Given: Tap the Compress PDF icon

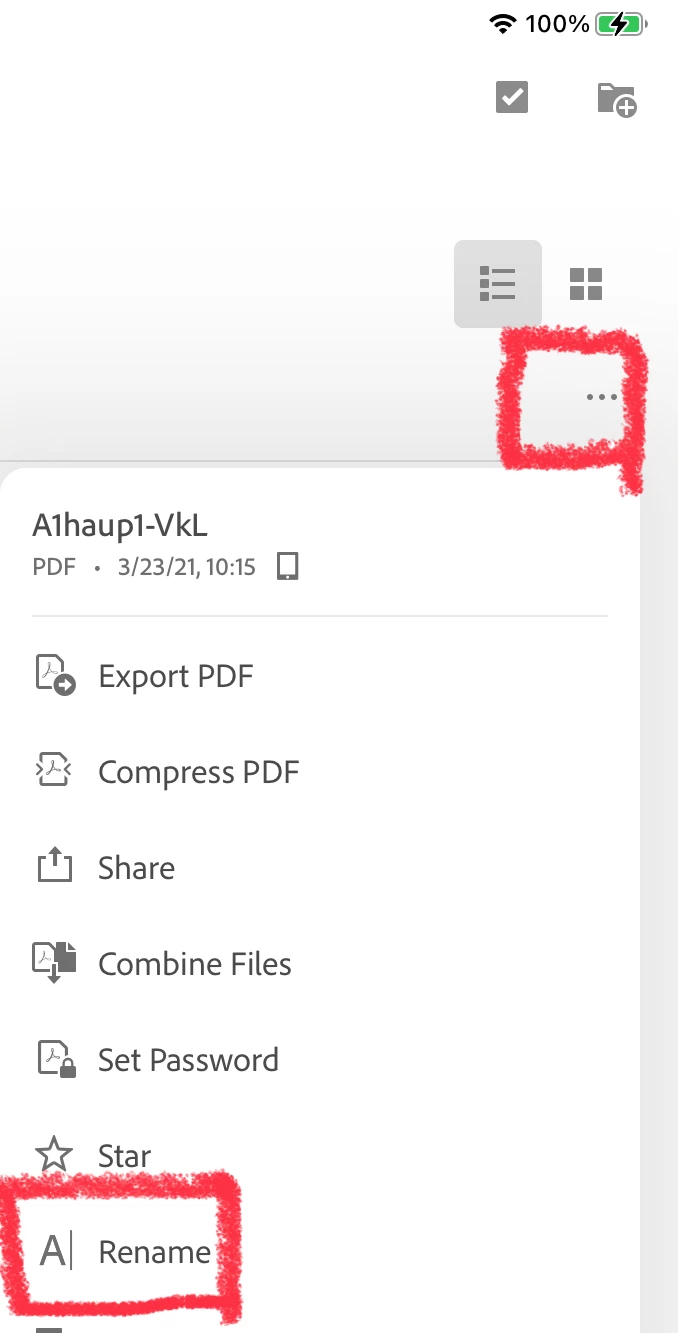Looking at the screenshot, I should 55,771.
